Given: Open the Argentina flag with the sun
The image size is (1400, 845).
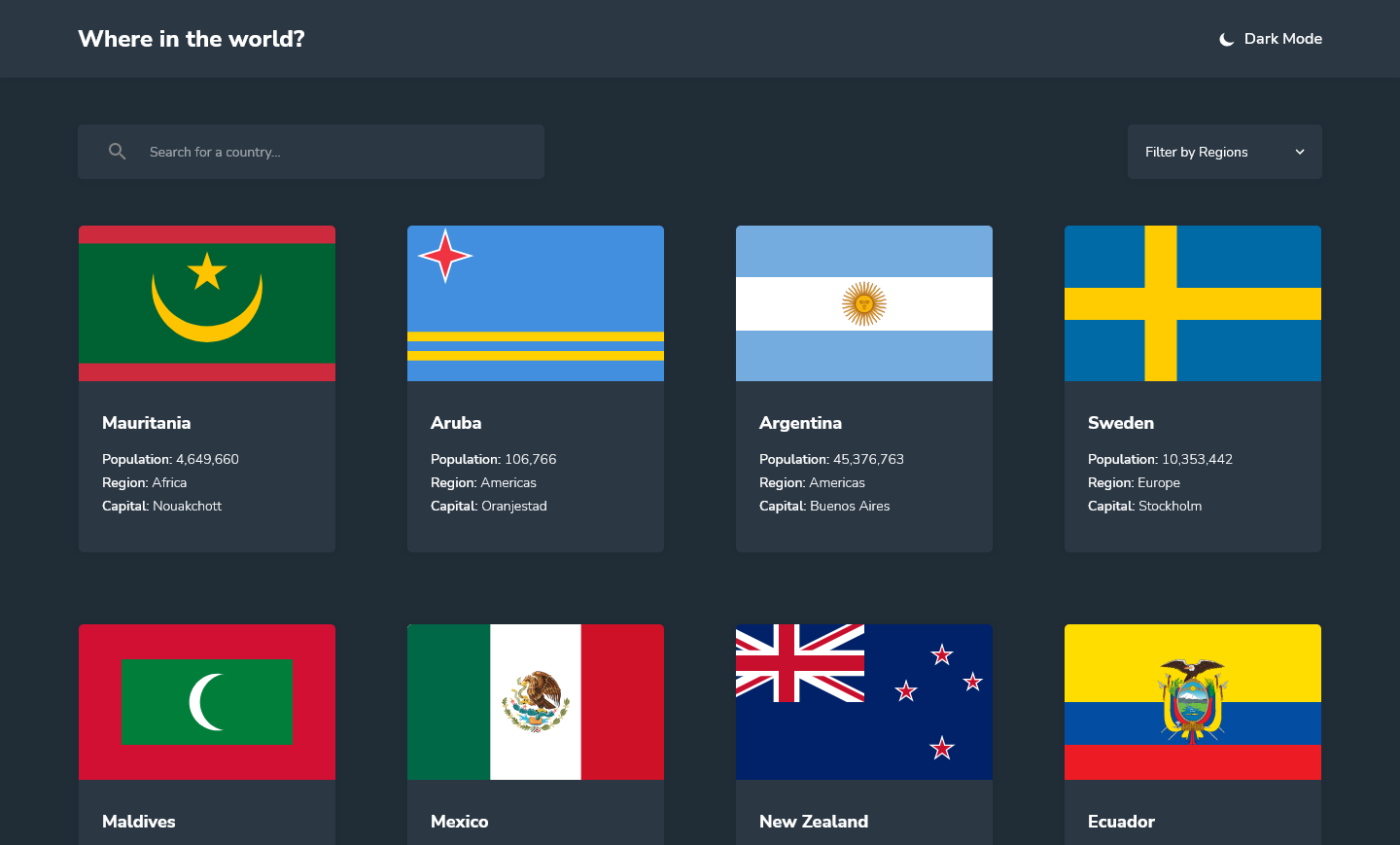Looking at the screenshot, I should (864, 303).
